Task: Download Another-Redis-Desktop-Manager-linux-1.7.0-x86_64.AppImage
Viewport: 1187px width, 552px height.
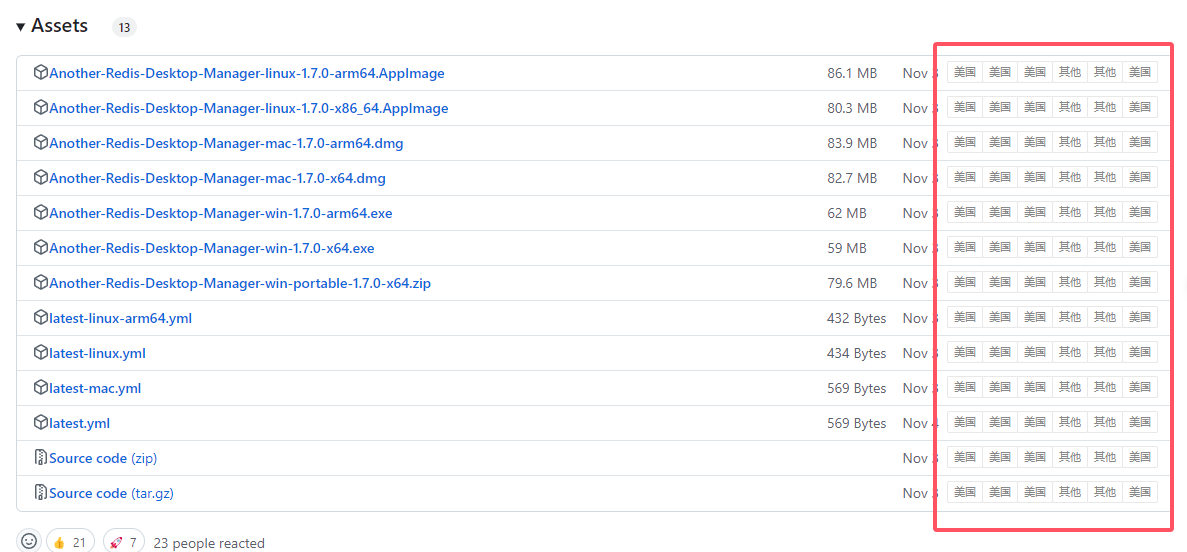Action: 248,108
